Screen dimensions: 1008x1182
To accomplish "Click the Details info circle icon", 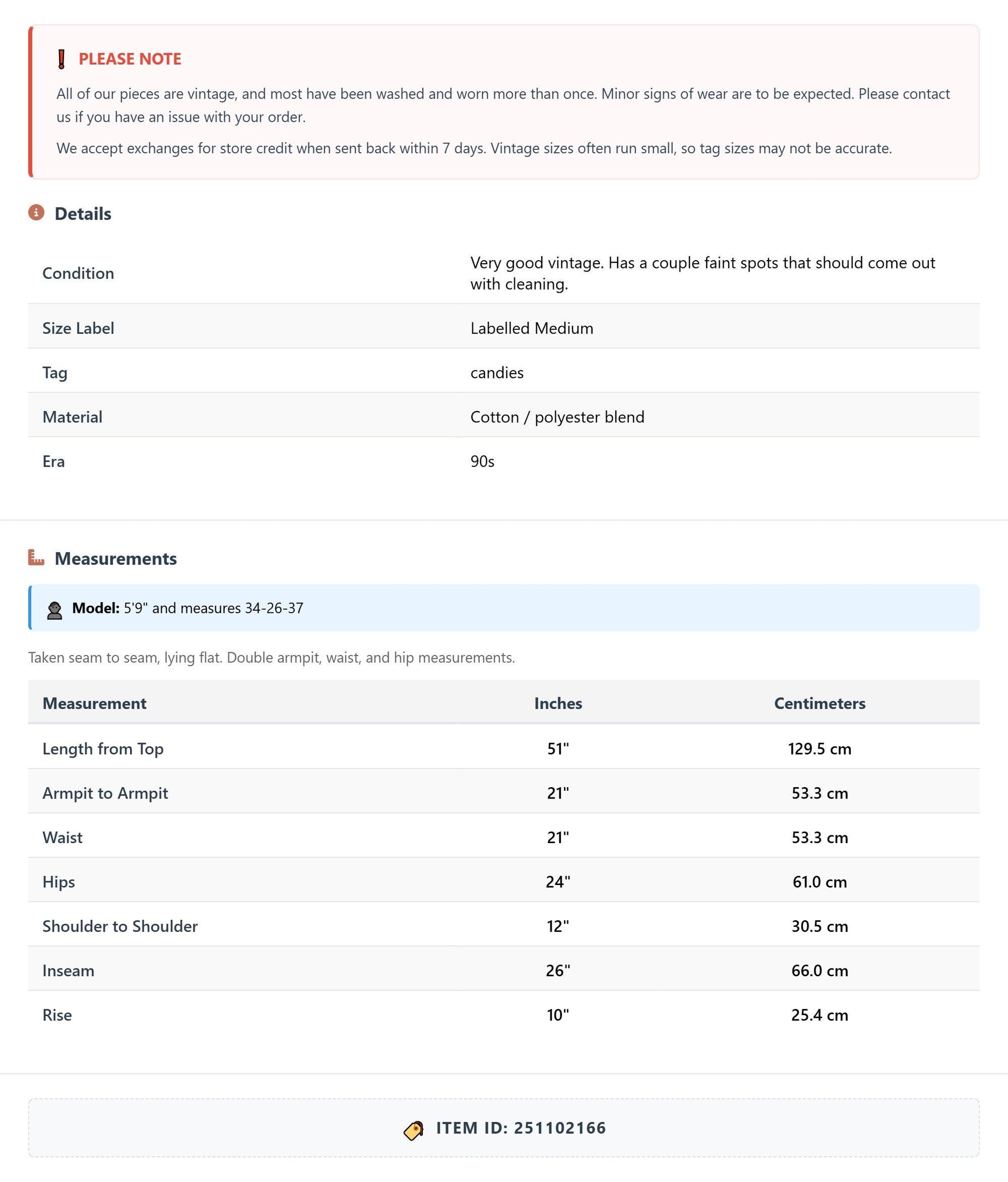I will tap(36, 213).
